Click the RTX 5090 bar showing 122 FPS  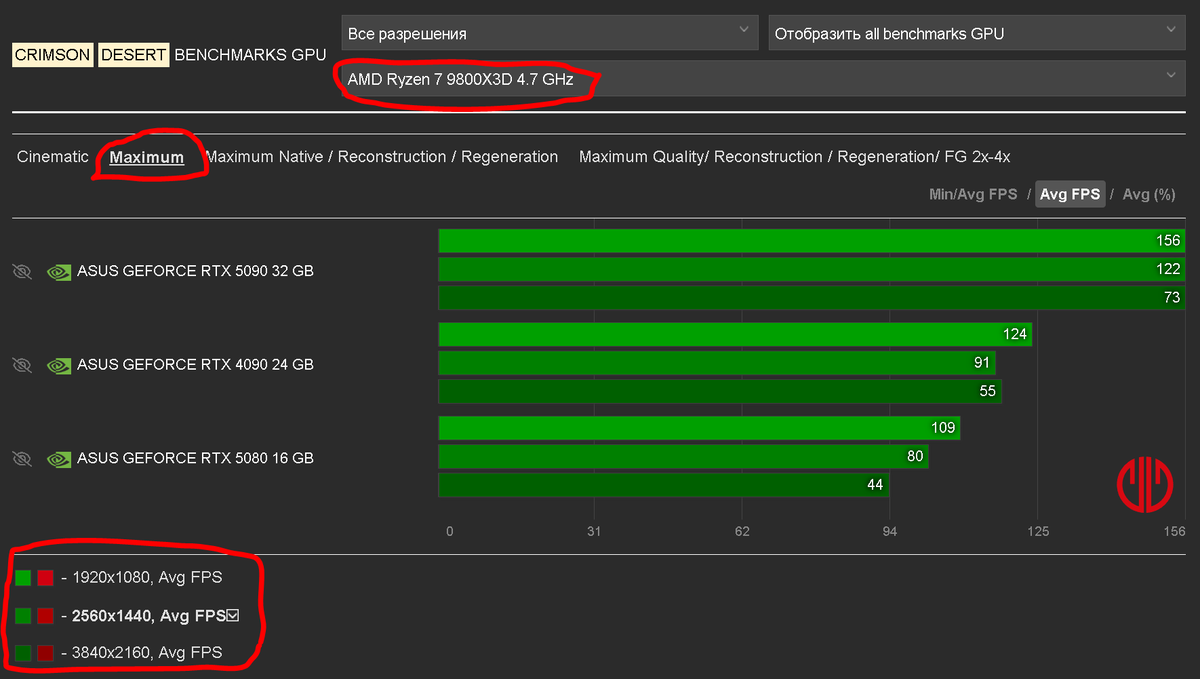coord(812,269)
